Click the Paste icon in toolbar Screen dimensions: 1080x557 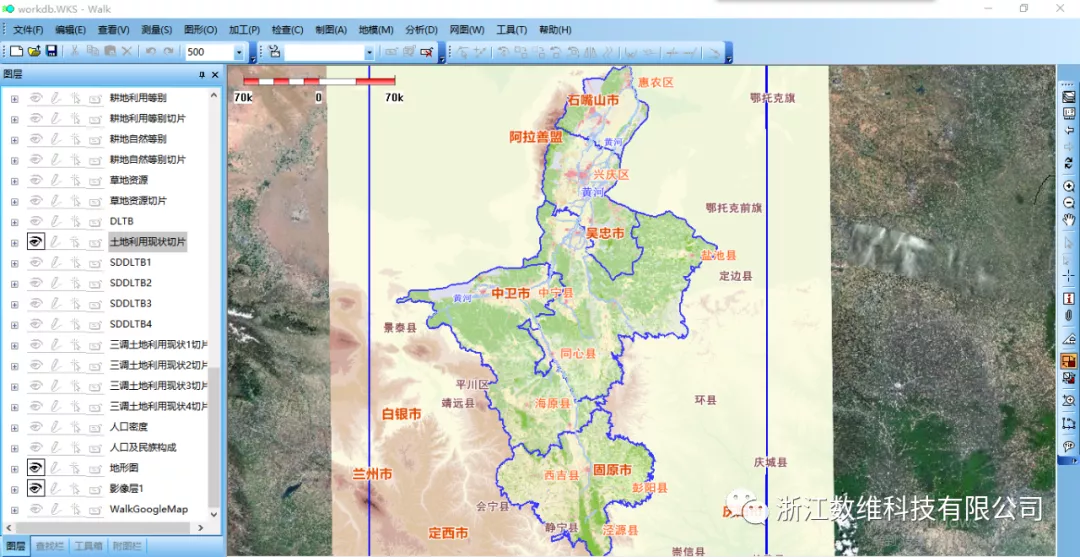click(110, 52)
